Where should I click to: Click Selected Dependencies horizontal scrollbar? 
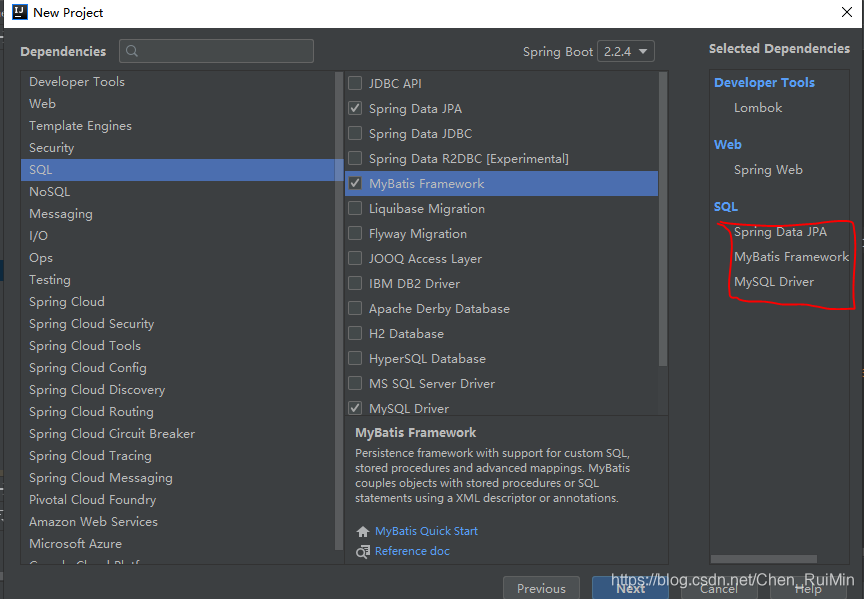pyautogui.click(x=764, y=559)
